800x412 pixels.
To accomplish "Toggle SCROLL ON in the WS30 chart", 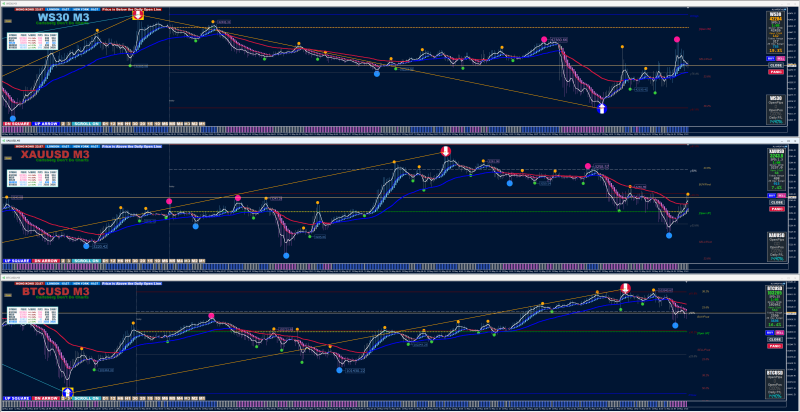I will click(86, 124).
